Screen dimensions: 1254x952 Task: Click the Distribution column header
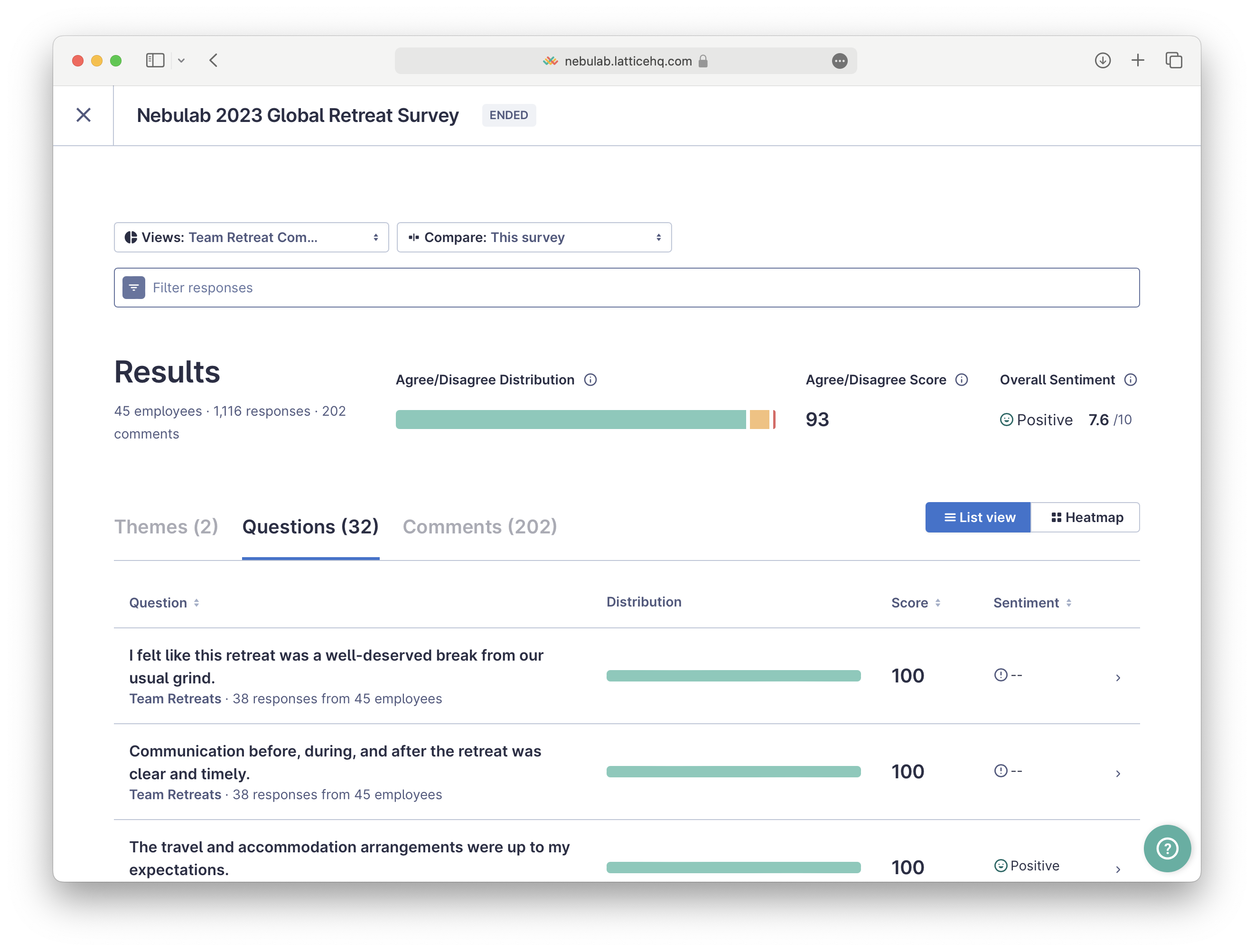[644, 602]
